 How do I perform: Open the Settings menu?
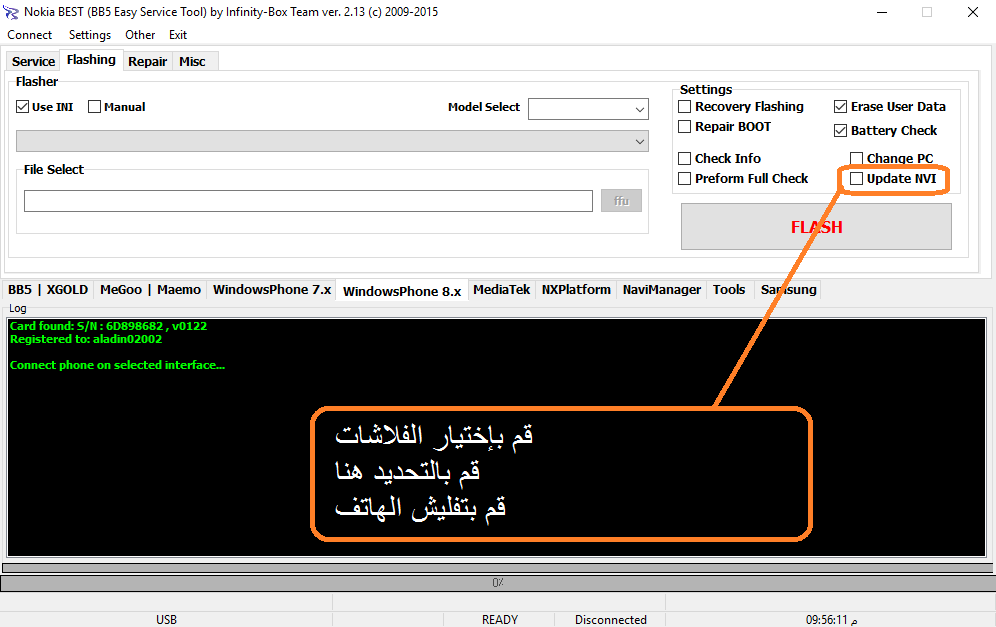pos(90,35)
